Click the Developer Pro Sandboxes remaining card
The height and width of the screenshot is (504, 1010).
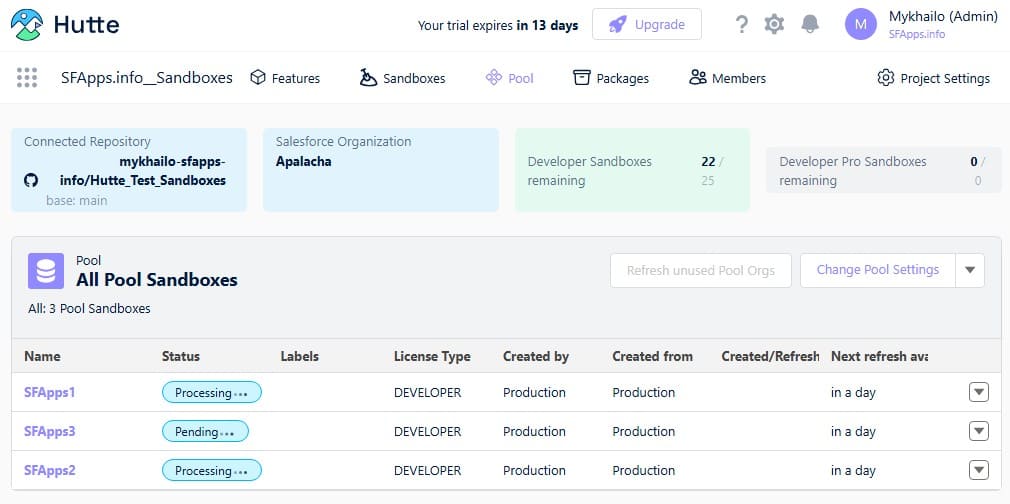(883, 170)
